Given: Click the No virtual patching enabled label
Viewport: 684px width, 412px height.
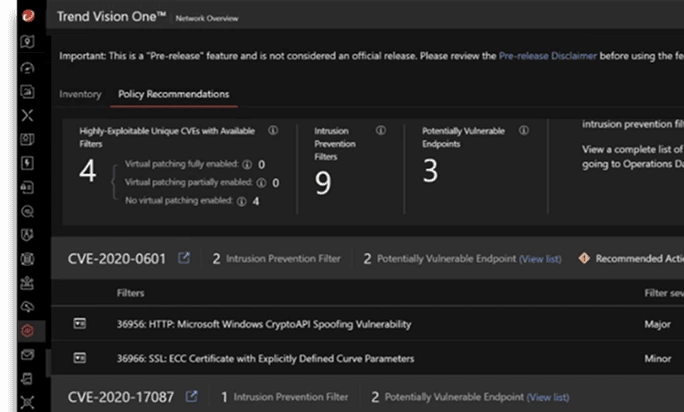Looking at the screenshot, I should pos(179,200).
